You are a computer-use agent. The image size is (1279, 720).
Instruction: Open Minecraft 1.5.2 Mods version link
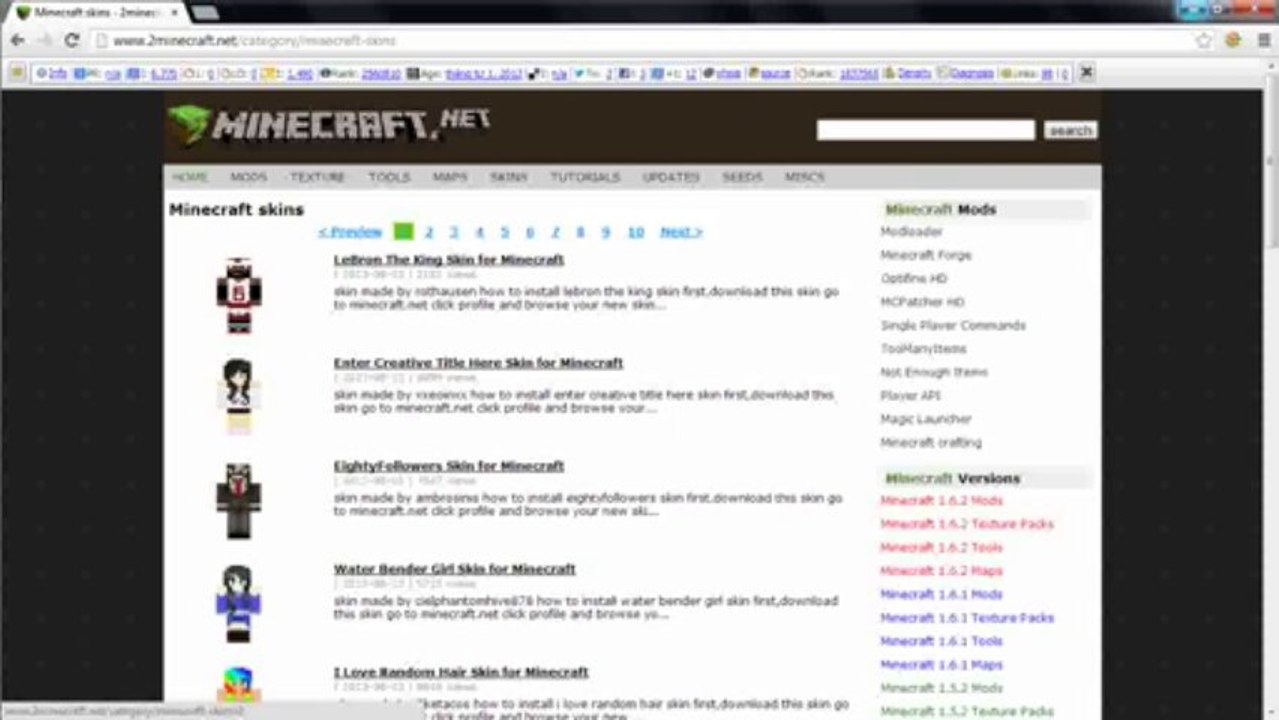coord(941,688)
